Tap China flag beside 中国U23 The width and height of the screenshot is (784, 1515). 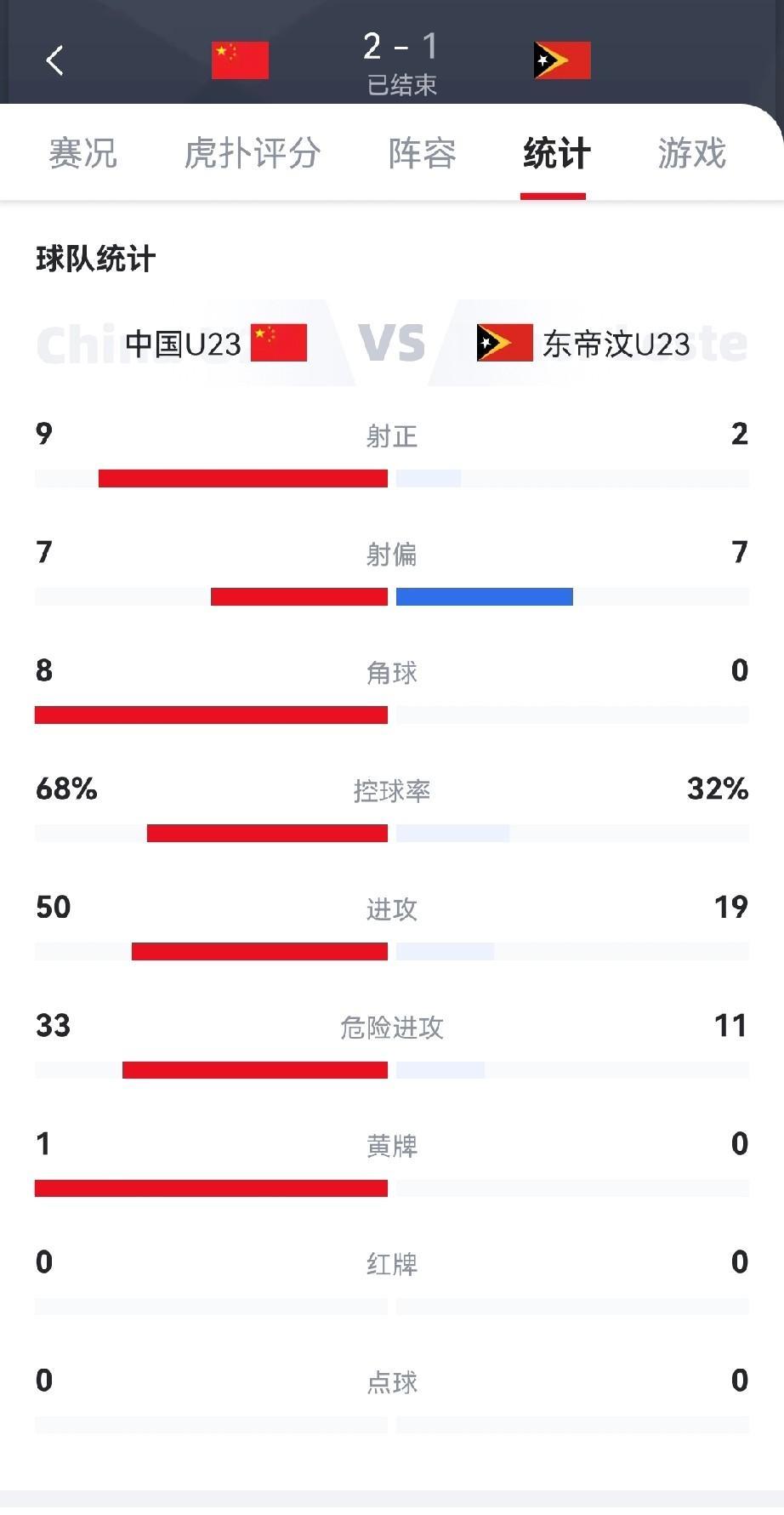(279, 343)
